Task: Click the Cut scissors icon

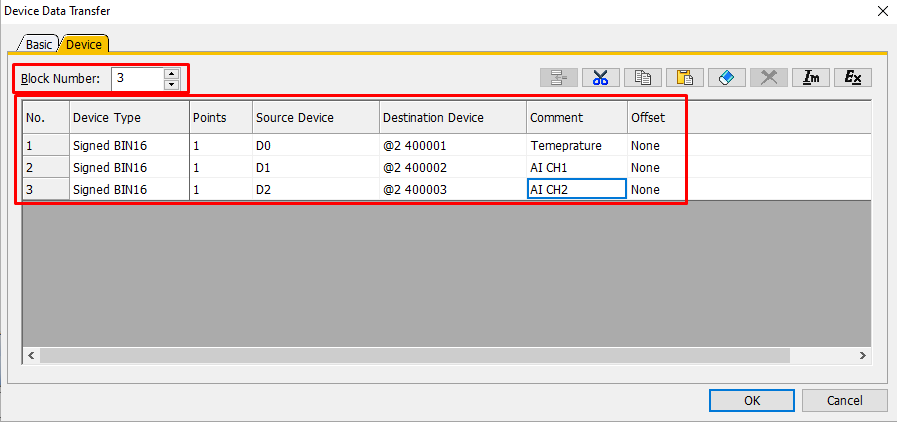Action: (600, 78)
